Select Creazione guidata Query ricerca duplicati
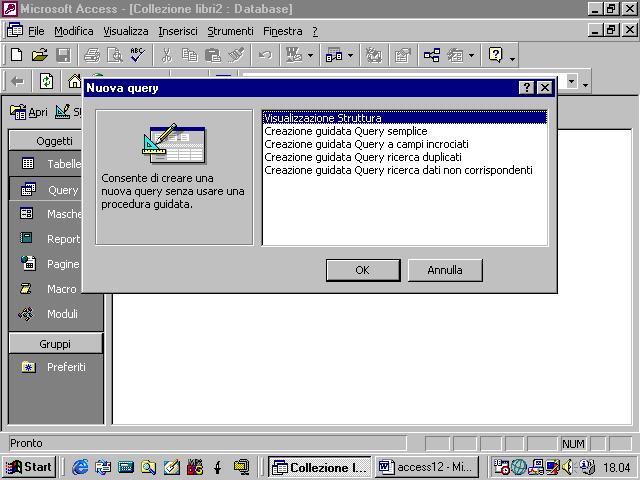This screenshot has width=640, height=480. click(404, 157)
